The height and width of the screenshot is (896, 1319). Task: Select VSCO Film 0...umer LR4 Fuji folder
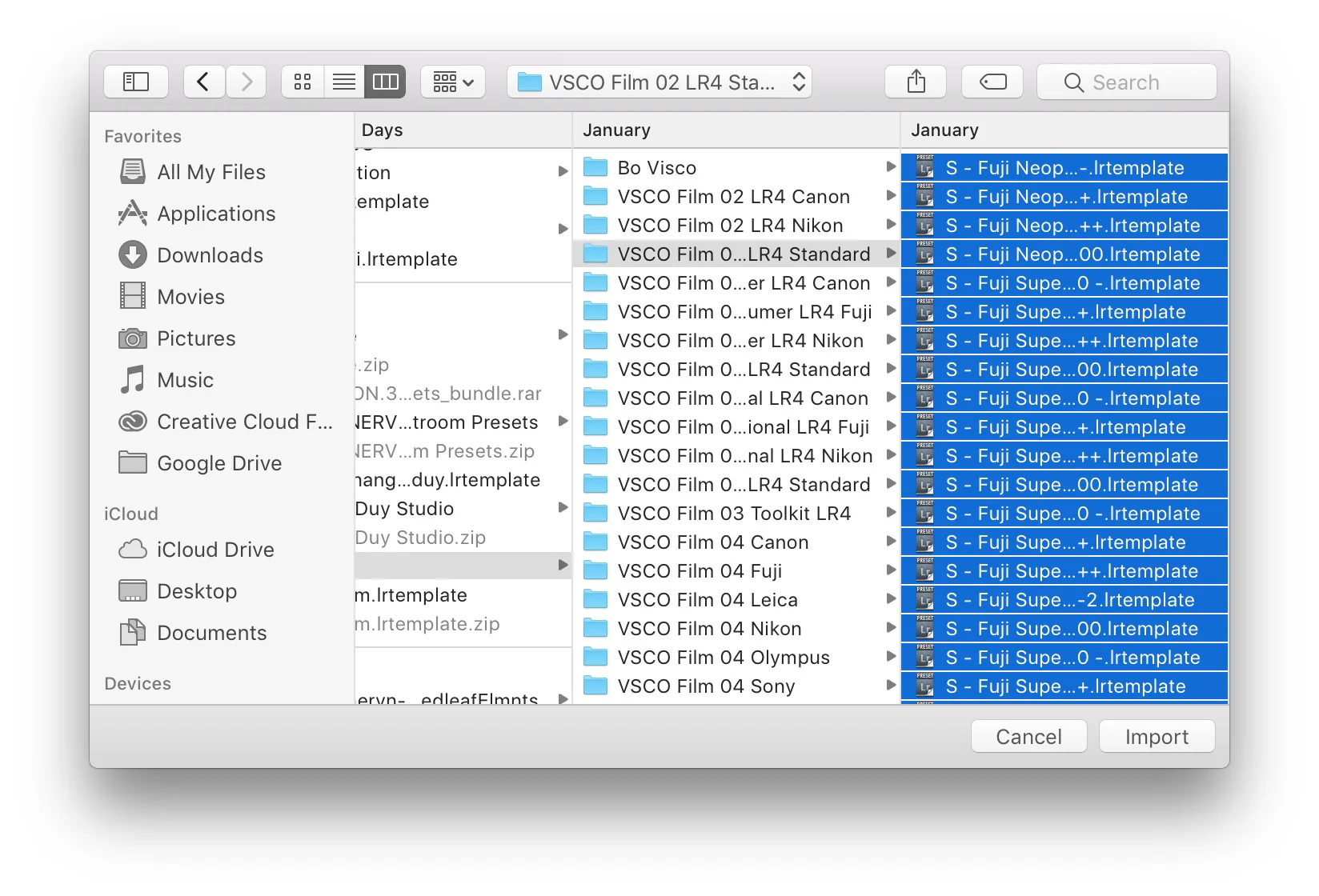(x=736, y=312)
